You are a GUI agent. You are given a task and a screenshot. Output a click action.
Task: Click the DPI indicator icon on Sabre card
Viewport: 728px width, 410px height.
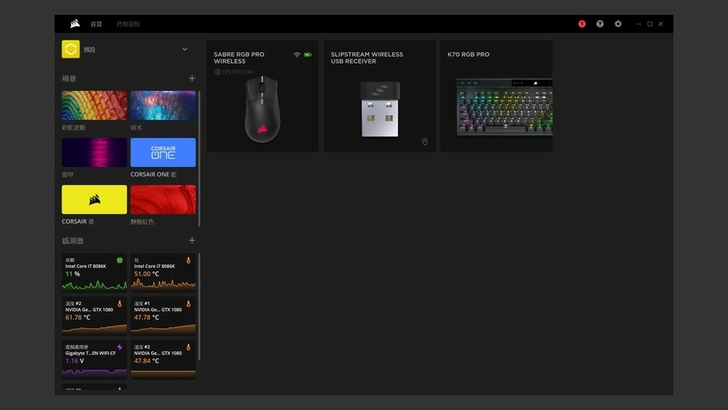tap(217, 72)
